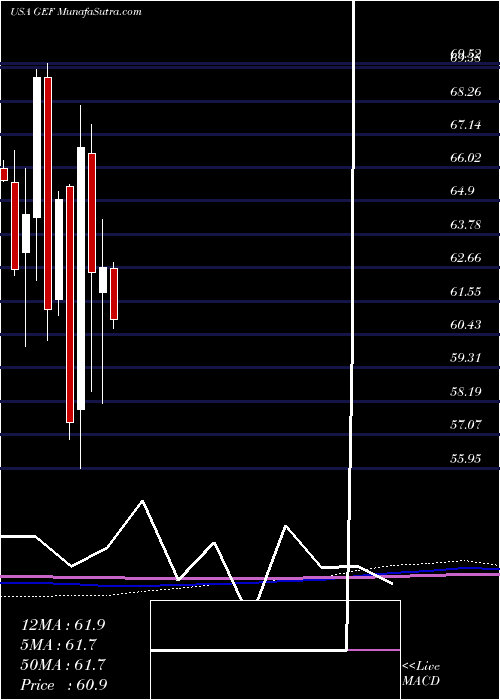Click the 12MA : 61.9 readout
The image size is (500, 700).
pyautogui.click(x=63, y=625)
